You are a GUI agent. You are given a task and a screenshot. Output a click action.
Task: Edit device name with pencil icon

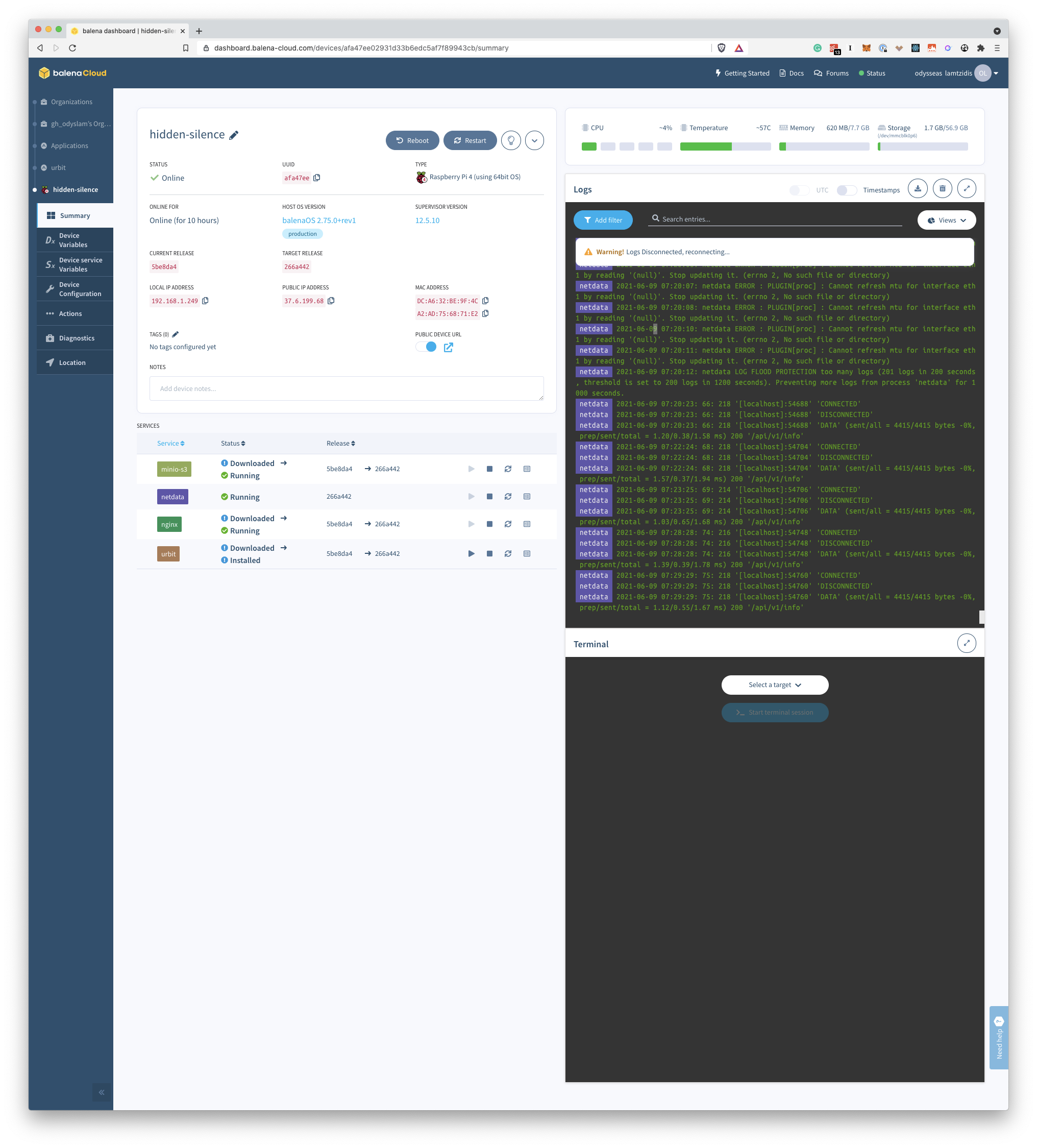coord(234,135)
